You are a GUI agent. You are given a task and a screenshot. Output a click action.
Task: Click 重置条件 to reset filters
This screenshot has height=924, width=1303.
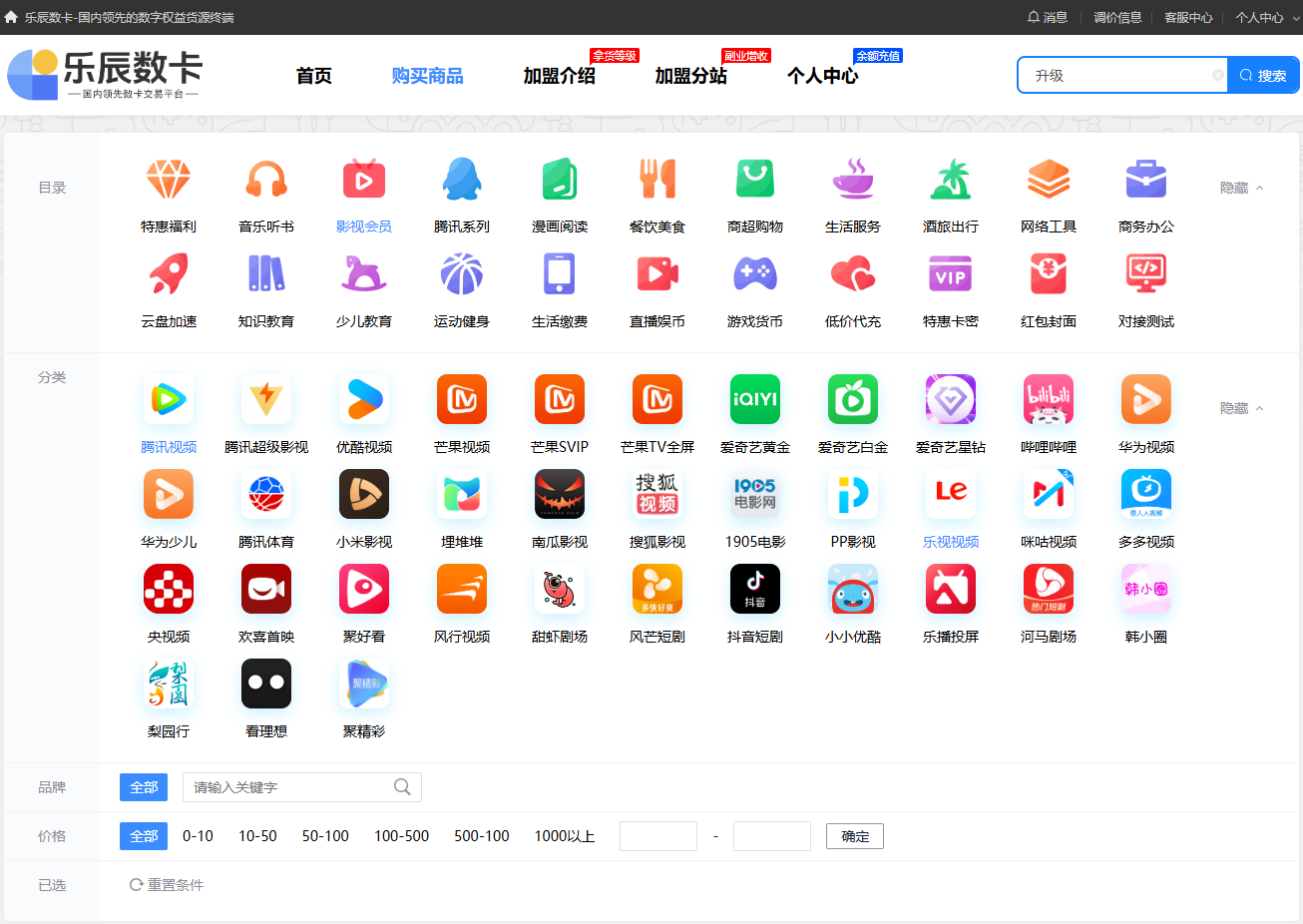[167, 885]
